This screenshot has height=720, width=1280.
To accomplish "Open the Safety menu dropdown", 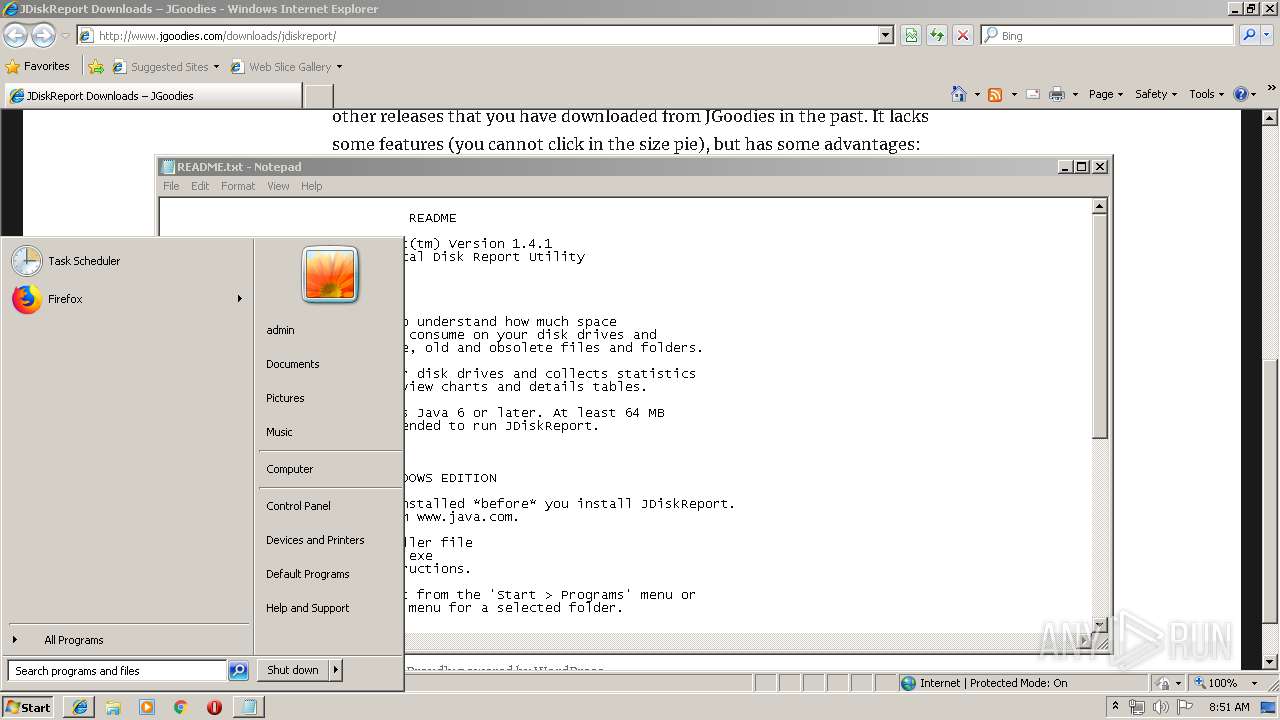I will point(1156,94).
